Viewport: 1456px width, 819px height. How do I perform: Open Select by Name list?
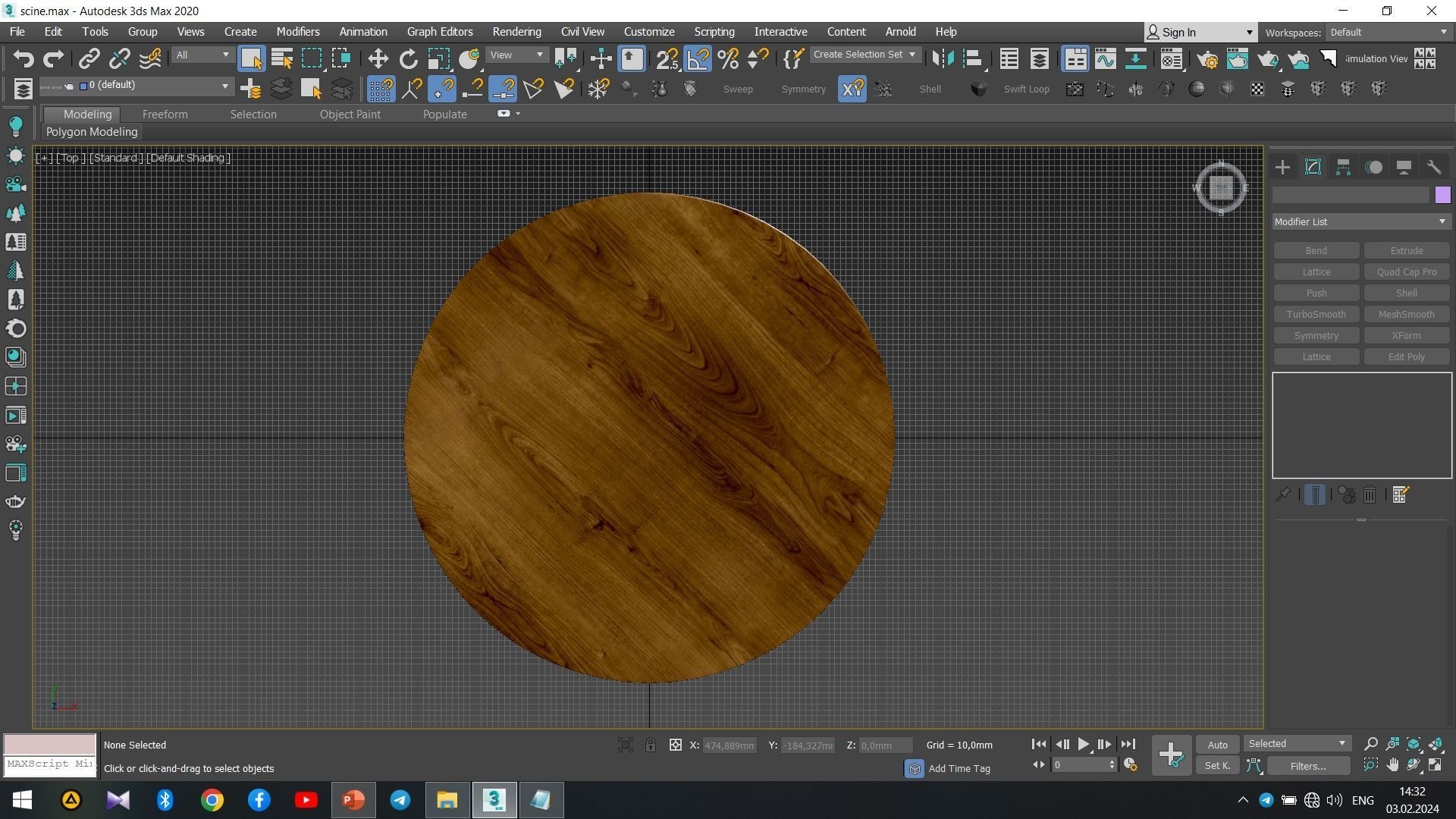(281, 58)
